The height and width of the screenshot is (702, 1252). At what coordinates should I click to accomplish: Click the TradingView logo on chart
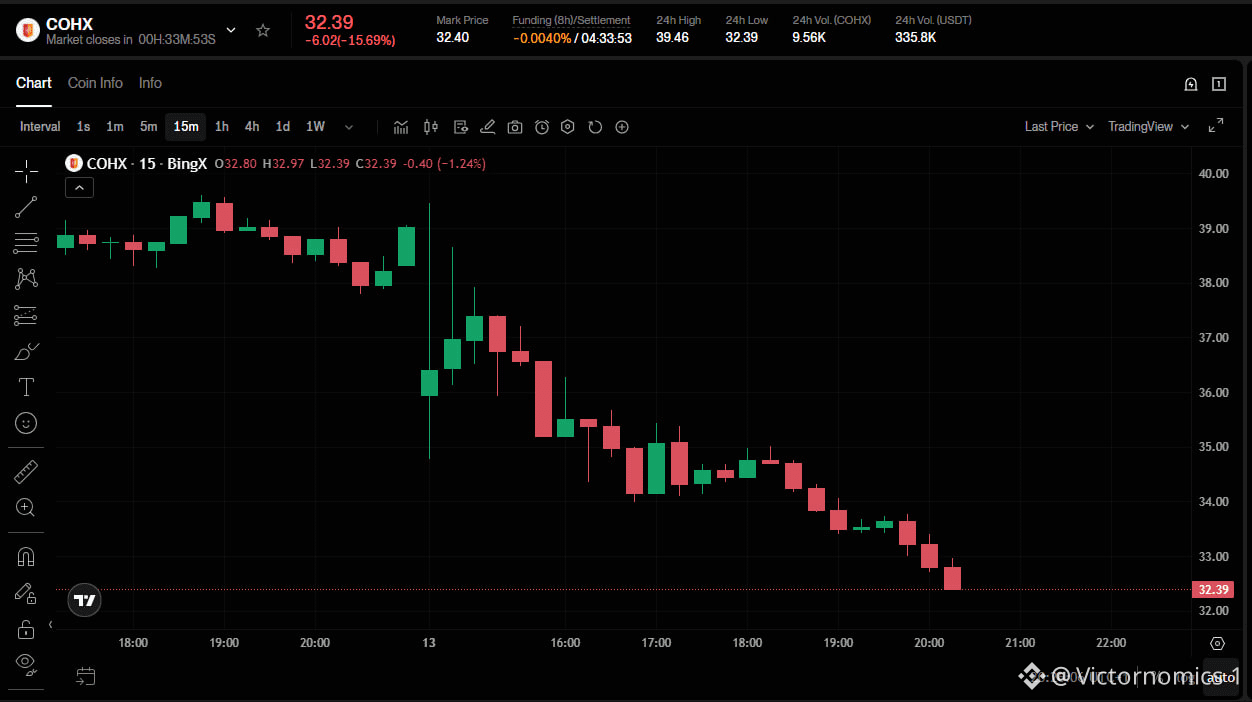[85, 600]
